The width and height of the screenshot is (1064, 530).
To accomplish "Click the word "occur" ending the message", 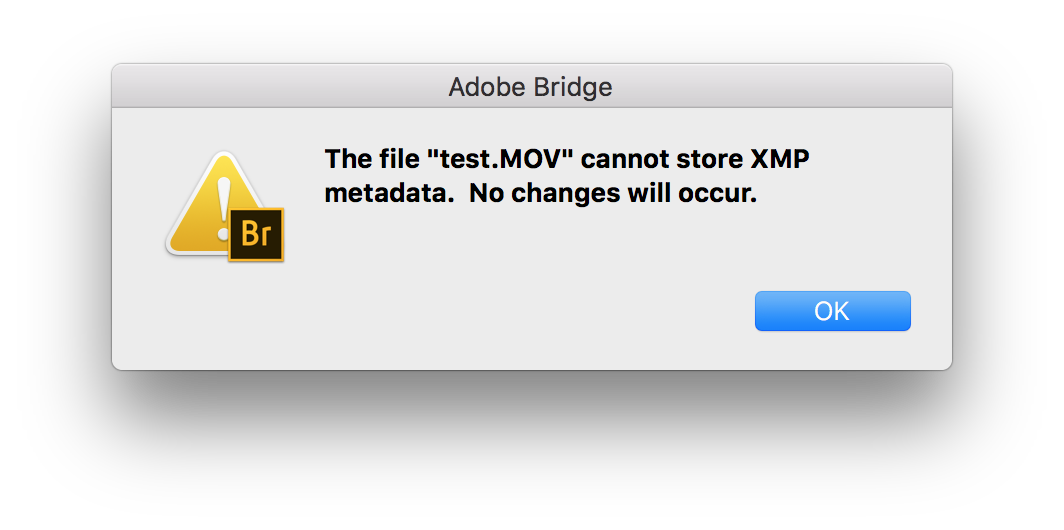I will point(720,194).
